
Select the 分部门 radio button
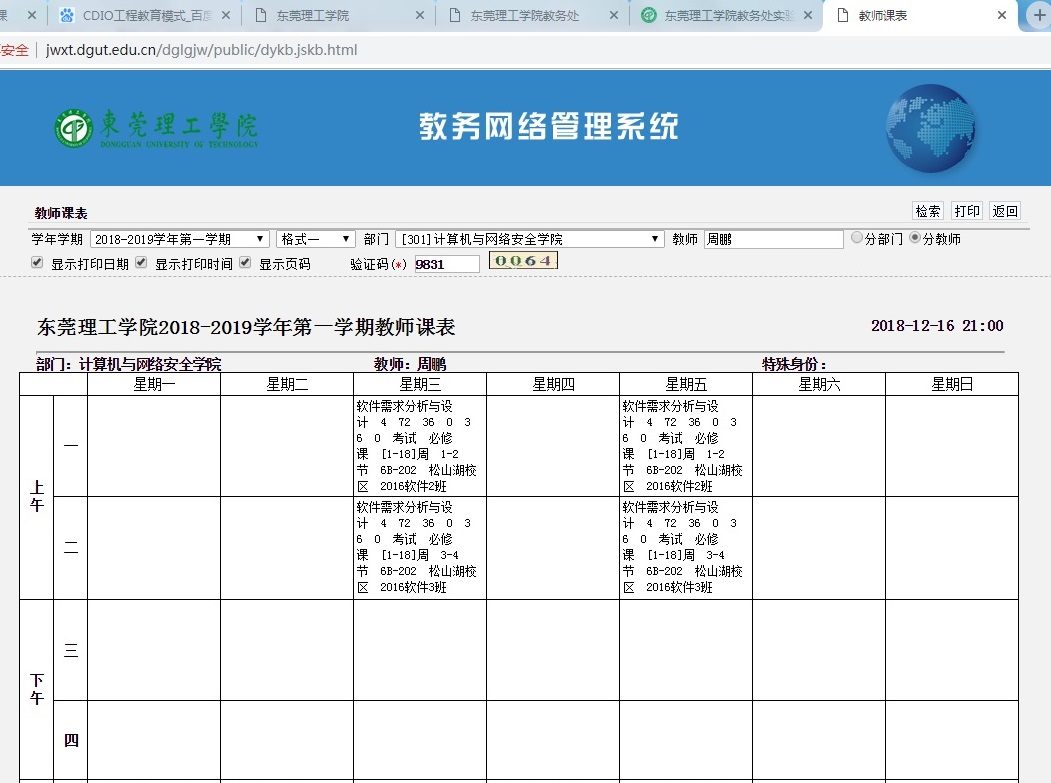click(857, 237)
